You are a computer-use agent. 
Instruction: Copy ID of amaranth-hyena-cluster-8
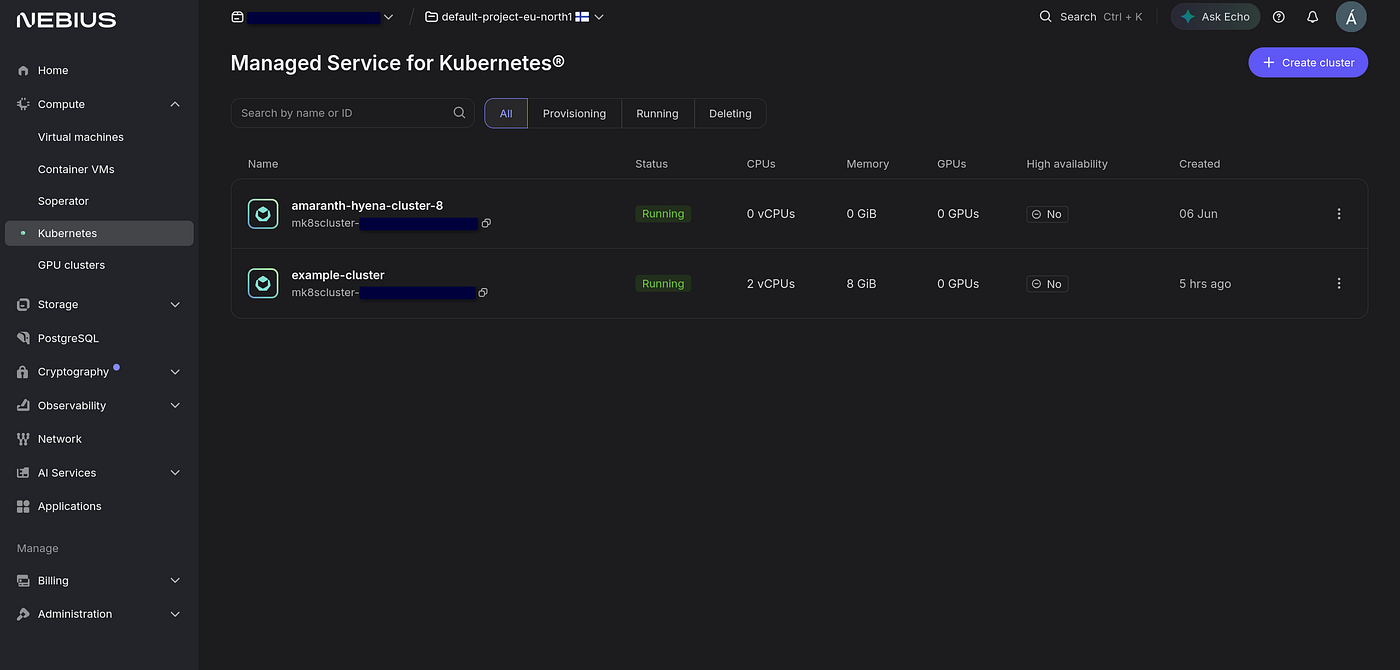tap(486, 223)
